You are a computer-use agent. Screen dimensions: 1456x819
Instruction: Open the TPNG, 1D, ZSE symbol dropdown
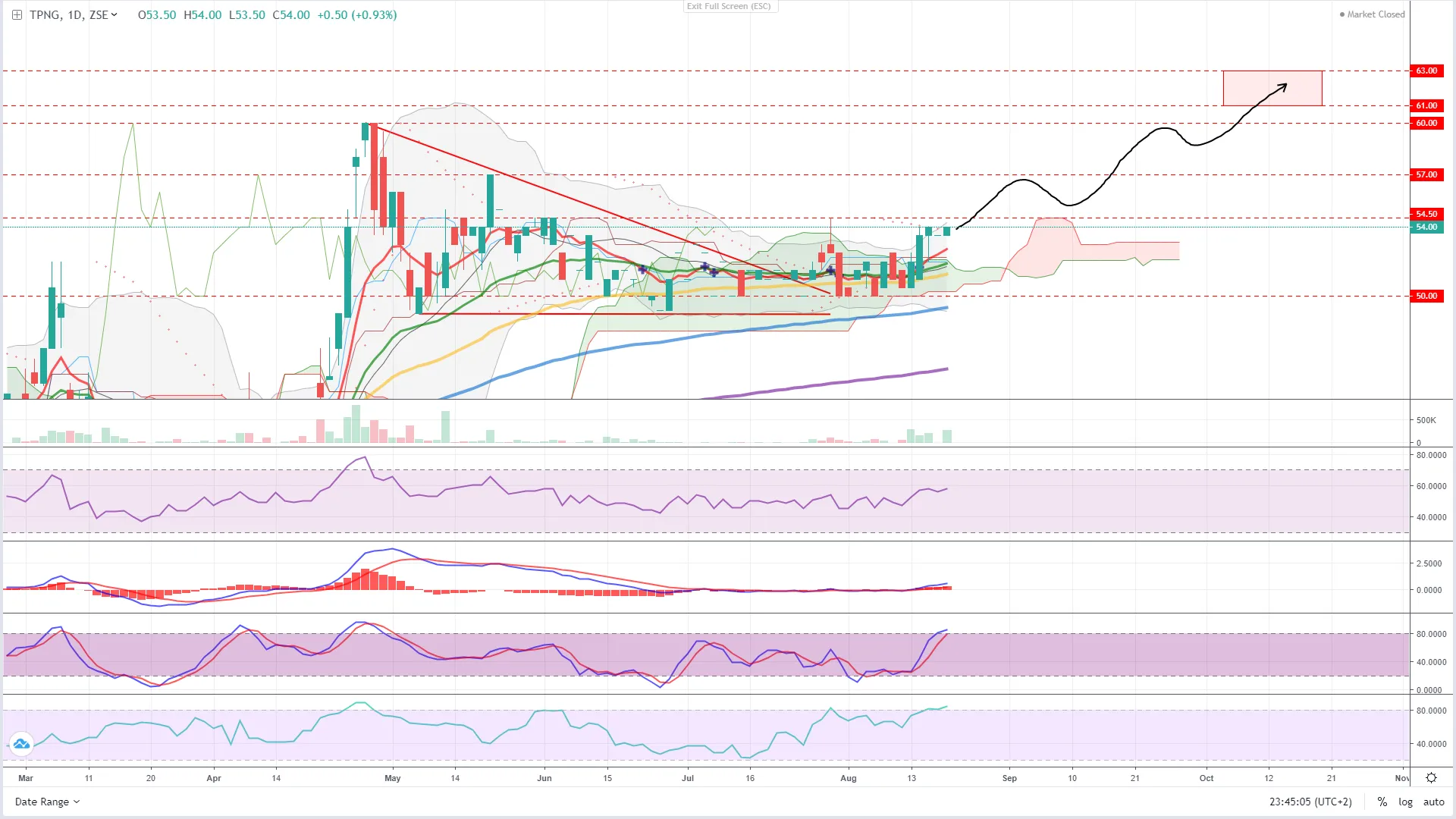tap(74, 15)
